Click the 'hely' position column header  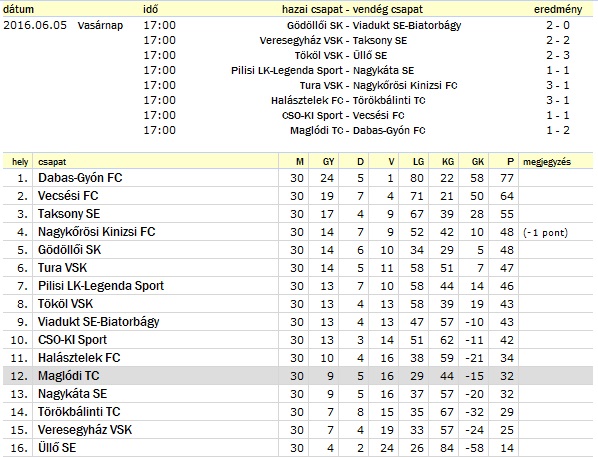click(20, 162)
